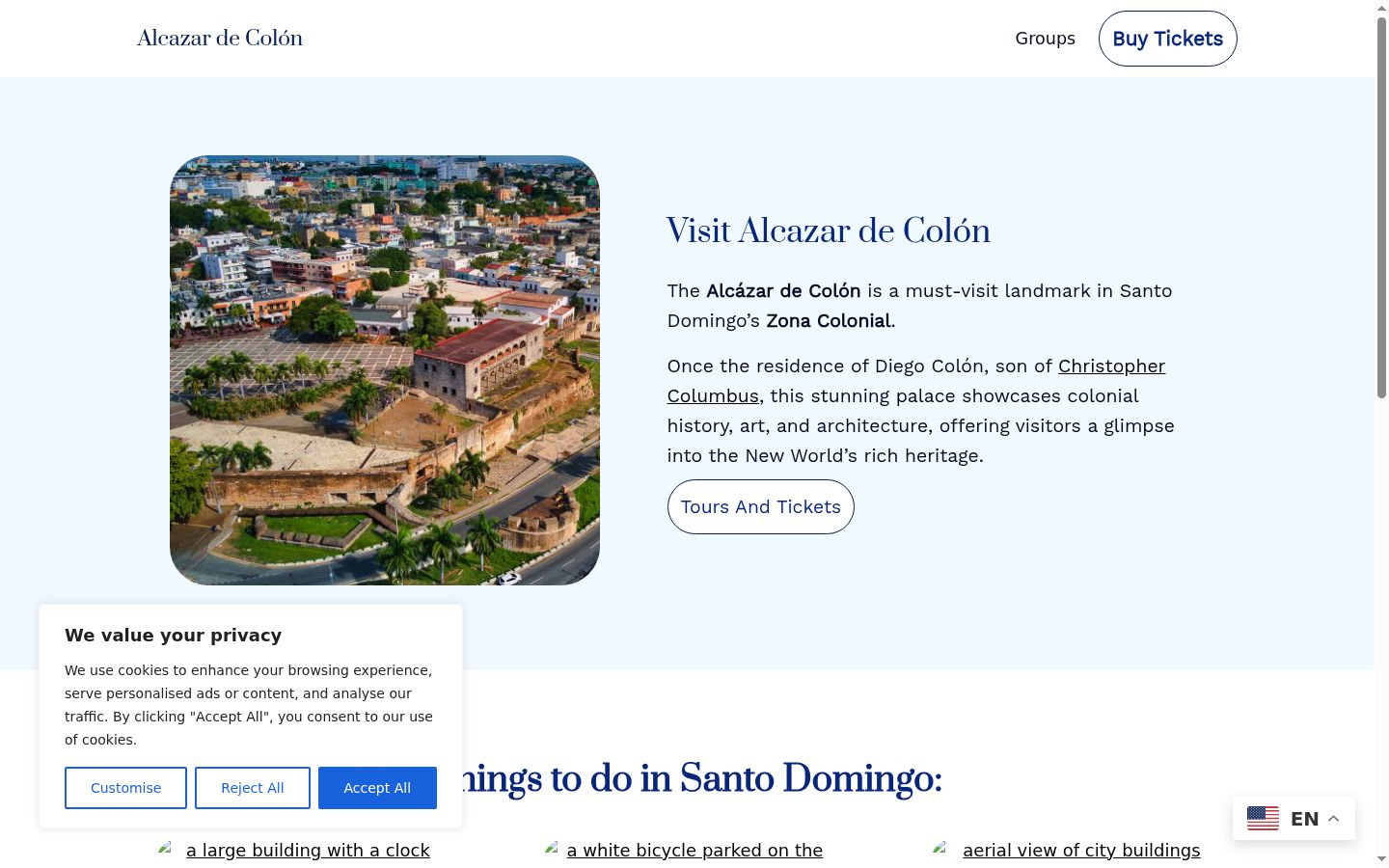Click the Buy Tickets button
This screenshot has height=868, width=1389.
1167,39
